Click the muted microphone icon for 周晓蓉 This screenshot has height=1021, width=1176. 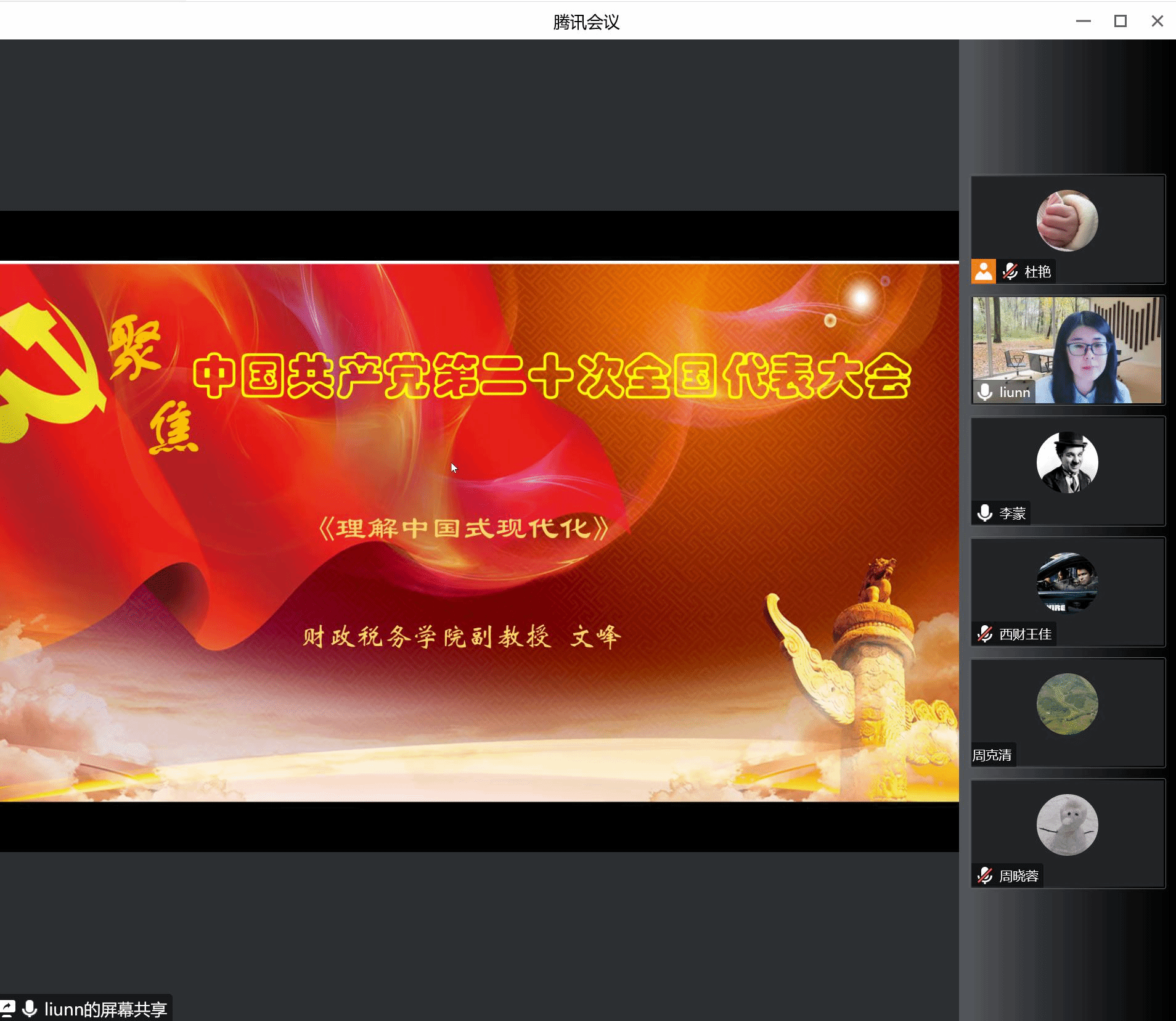pyautogui.click(x=985, y=875)
